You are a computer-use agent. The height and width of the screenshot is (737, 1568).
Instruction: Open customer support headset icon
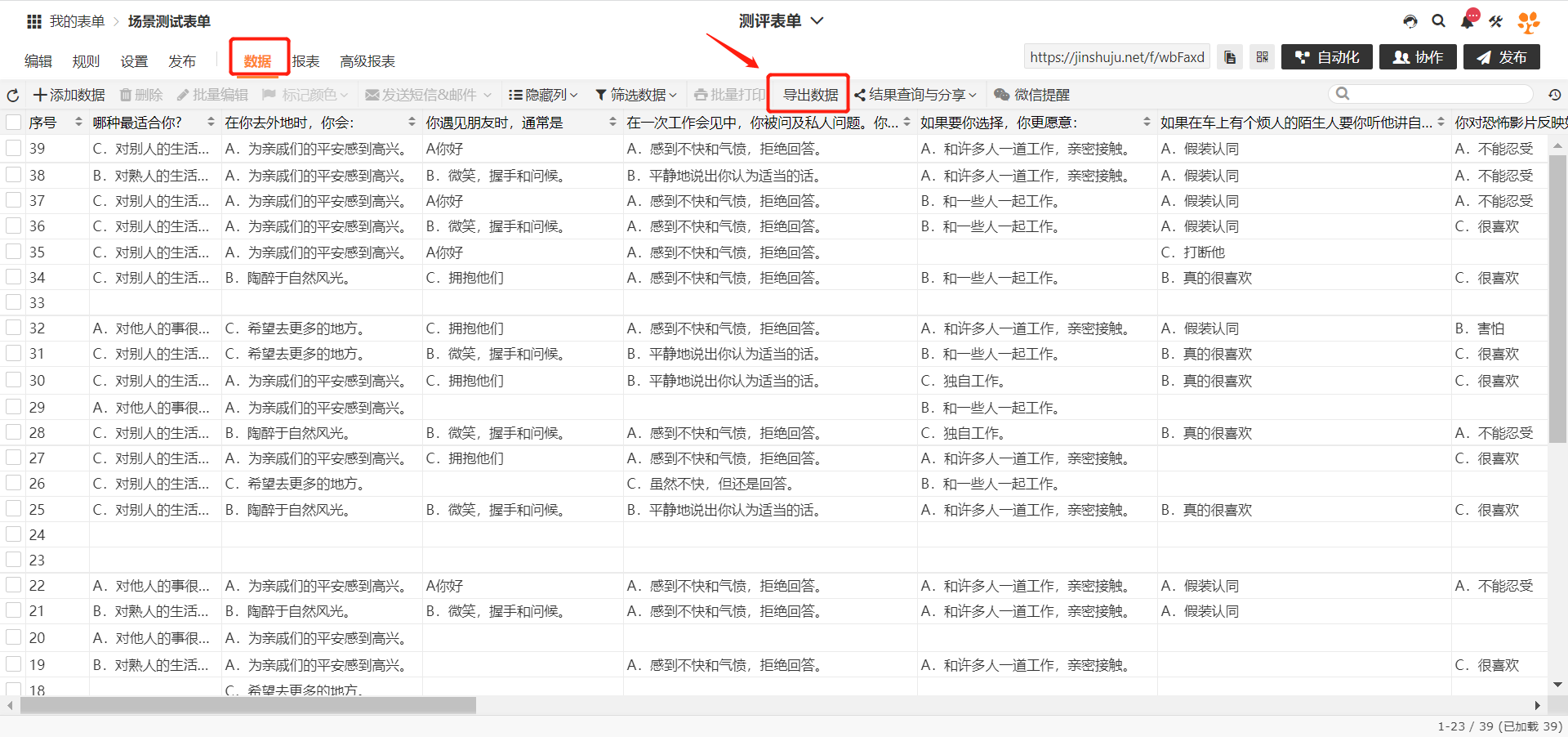(1410, 21)
